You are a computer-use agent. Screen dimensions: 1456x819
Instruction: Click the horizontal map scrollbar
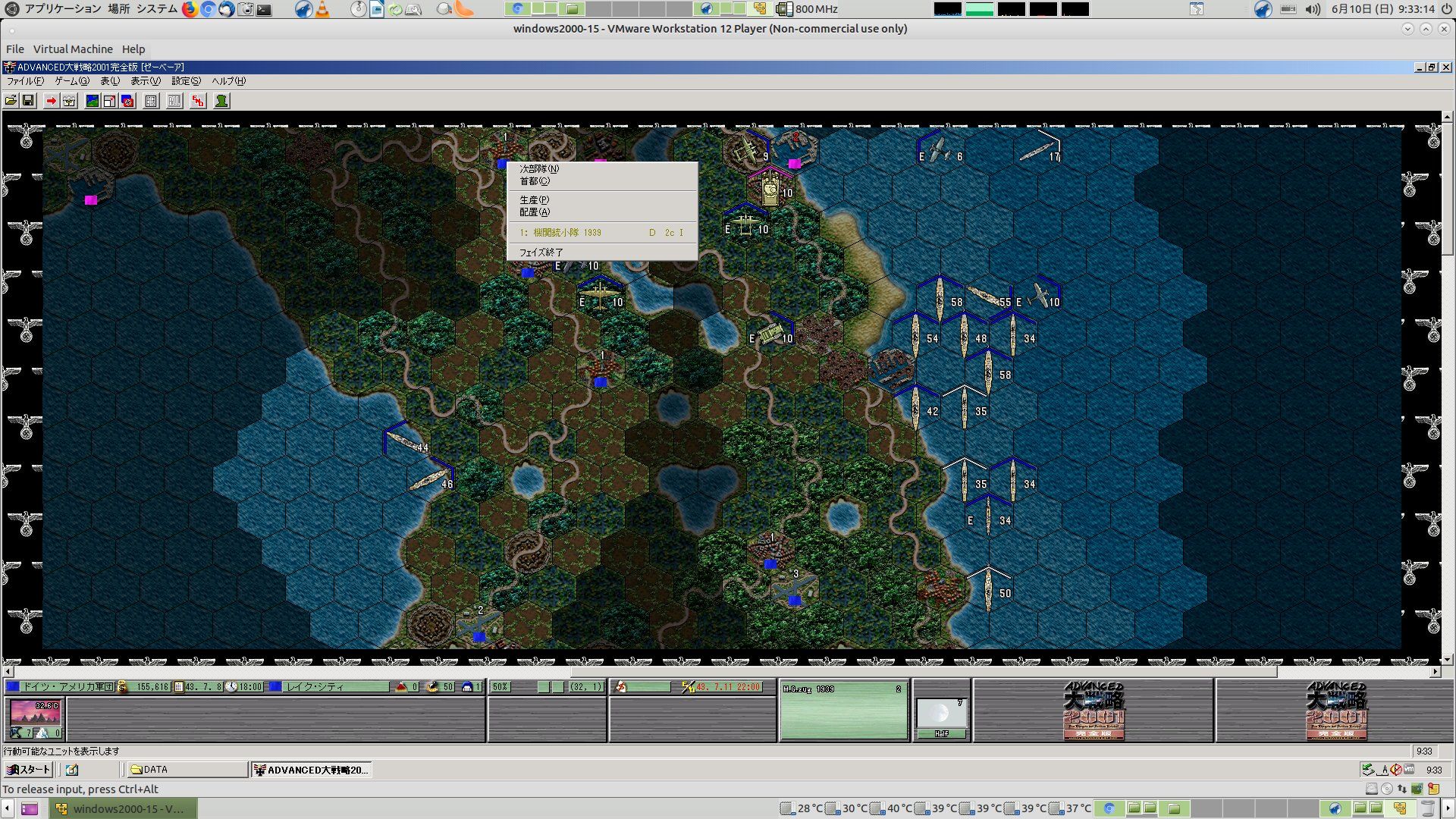(720, 672)
